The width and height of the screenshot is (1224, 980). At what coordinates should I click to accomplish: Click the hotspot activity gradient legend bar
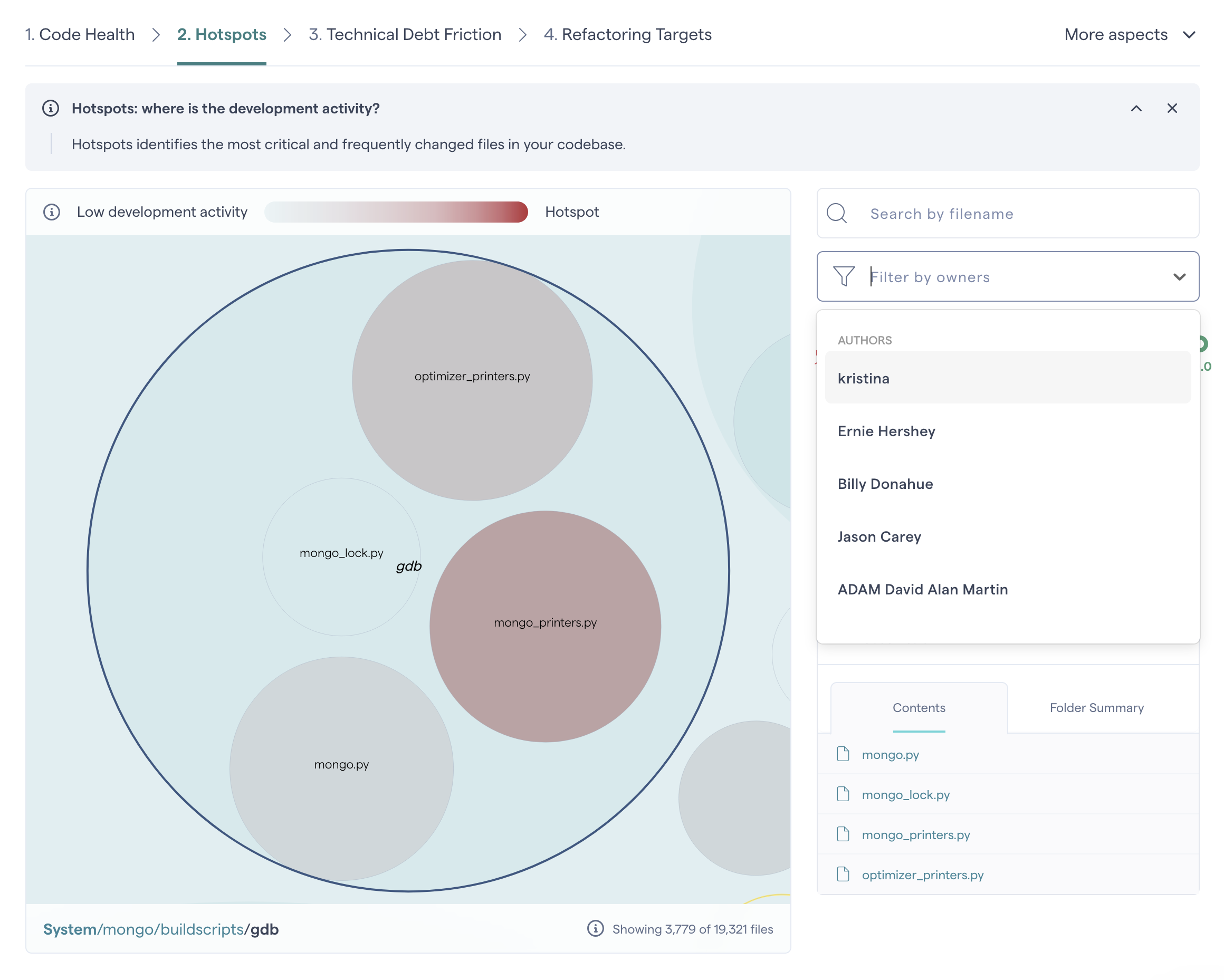coord(396,212)
